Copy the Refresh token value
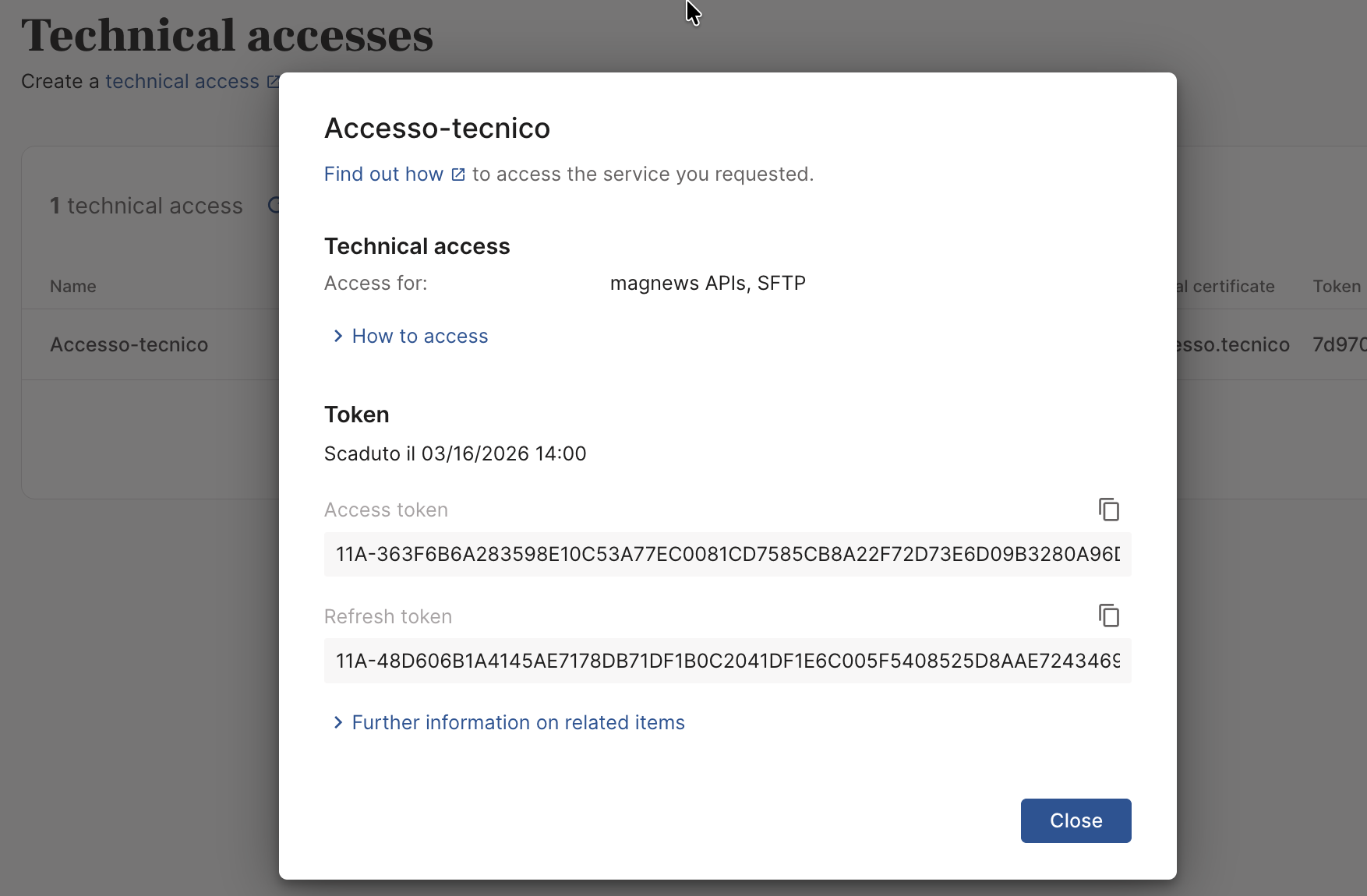This screenshot has height=896, width=1367. tap(1109, 616)
